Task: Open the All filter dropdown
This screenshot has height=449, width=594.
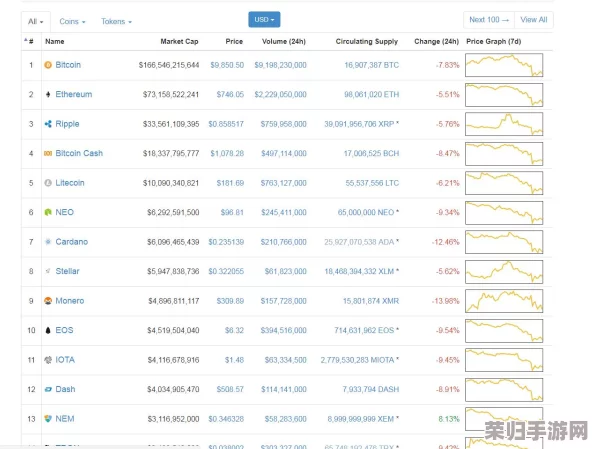Action: point(36,22)
